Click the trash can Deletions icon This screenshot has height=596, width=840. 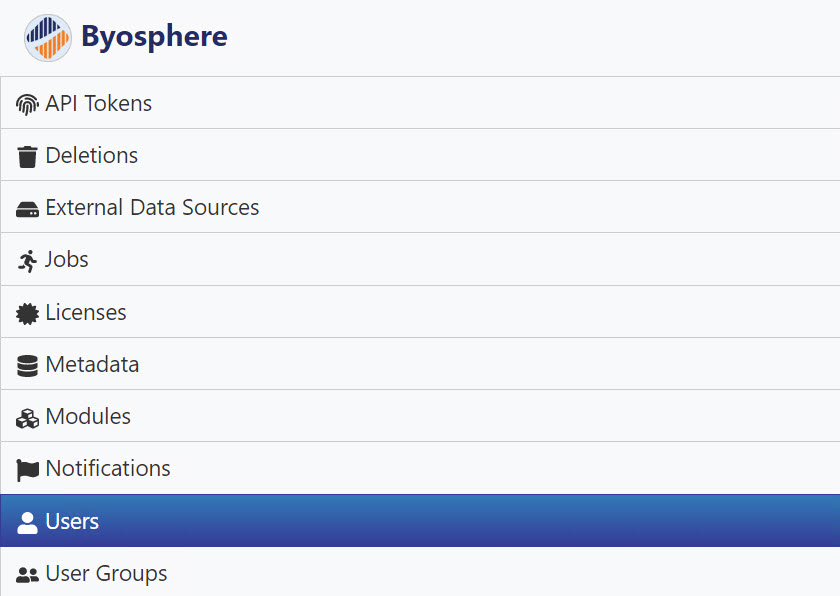(27, 156)
